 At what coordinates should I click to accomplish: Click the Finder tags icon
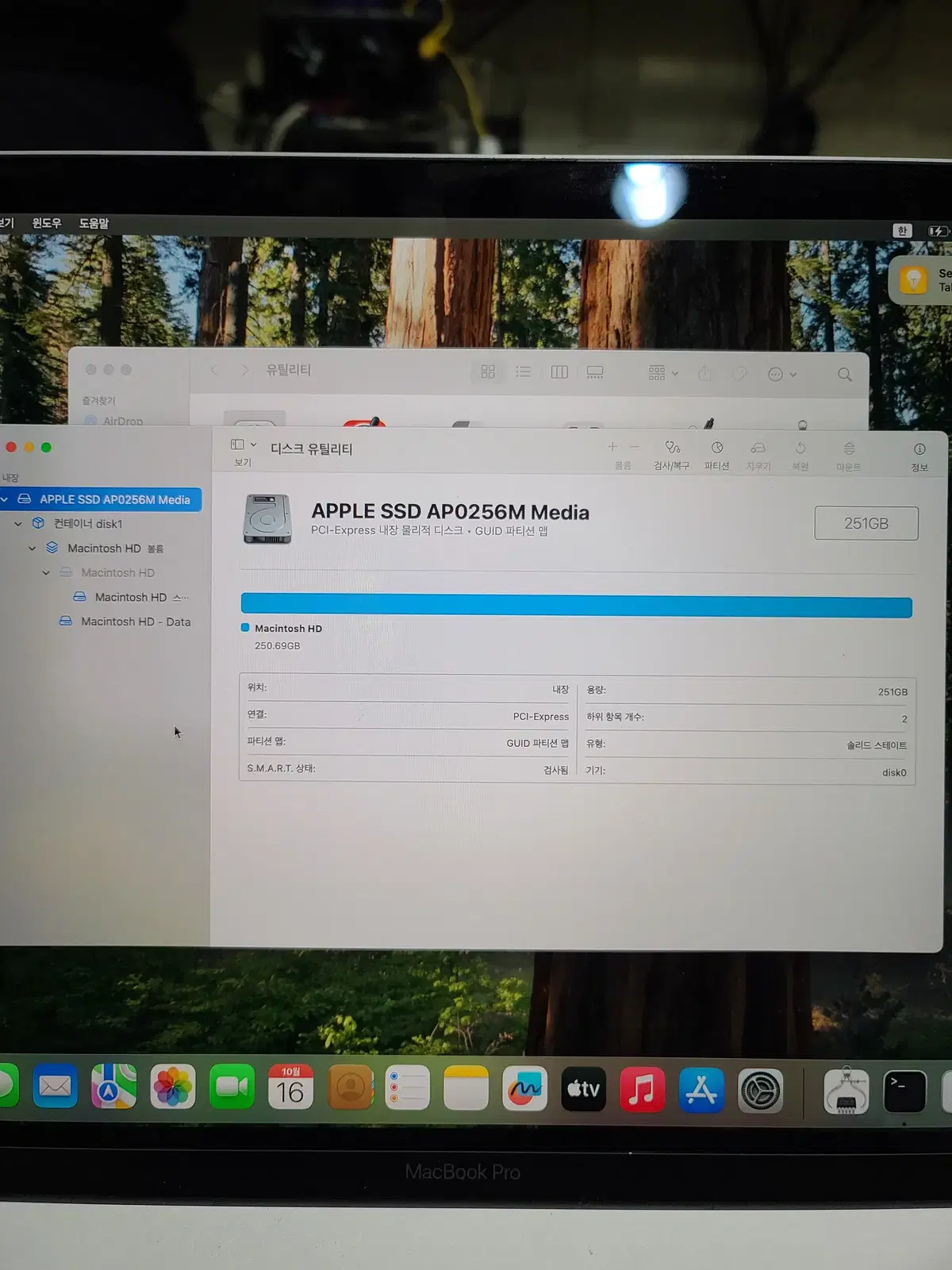click(739, 373)
